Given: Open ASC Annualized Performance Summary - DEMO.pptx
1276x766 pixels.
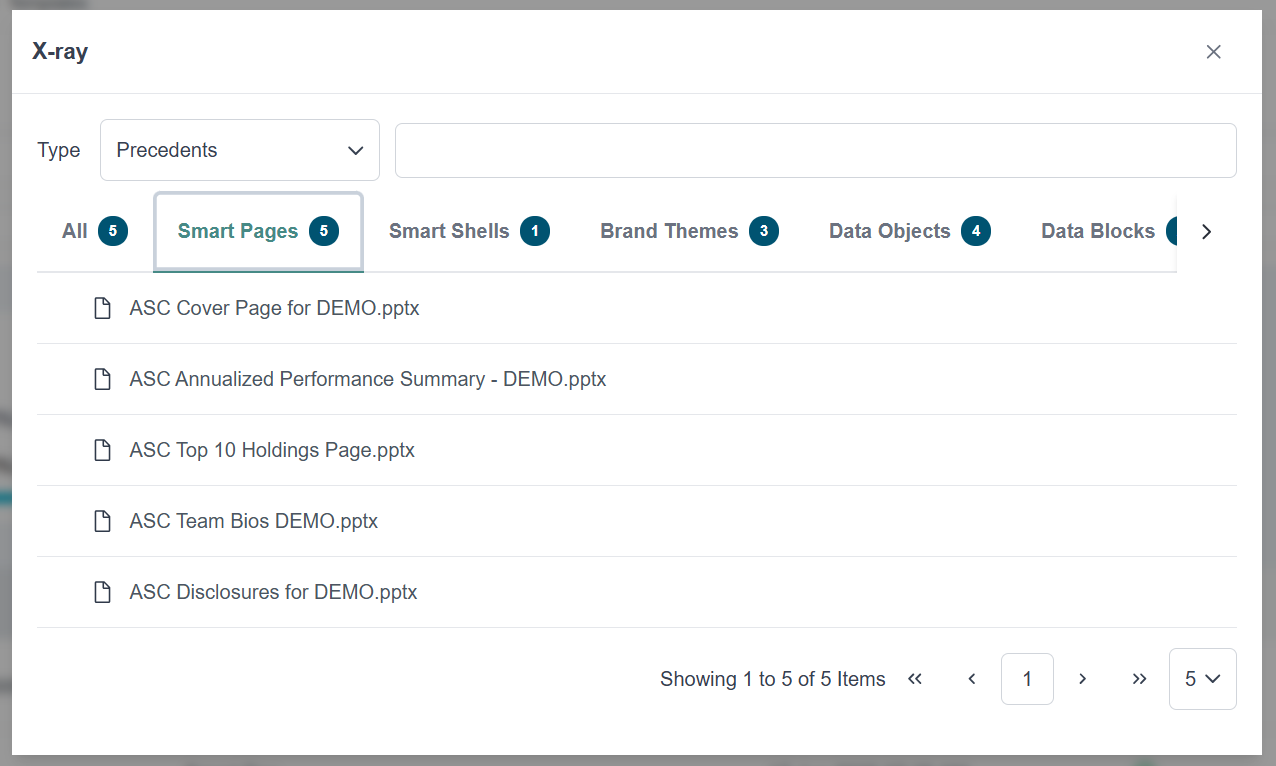Looking at the screenshot, I should point(368,379).
